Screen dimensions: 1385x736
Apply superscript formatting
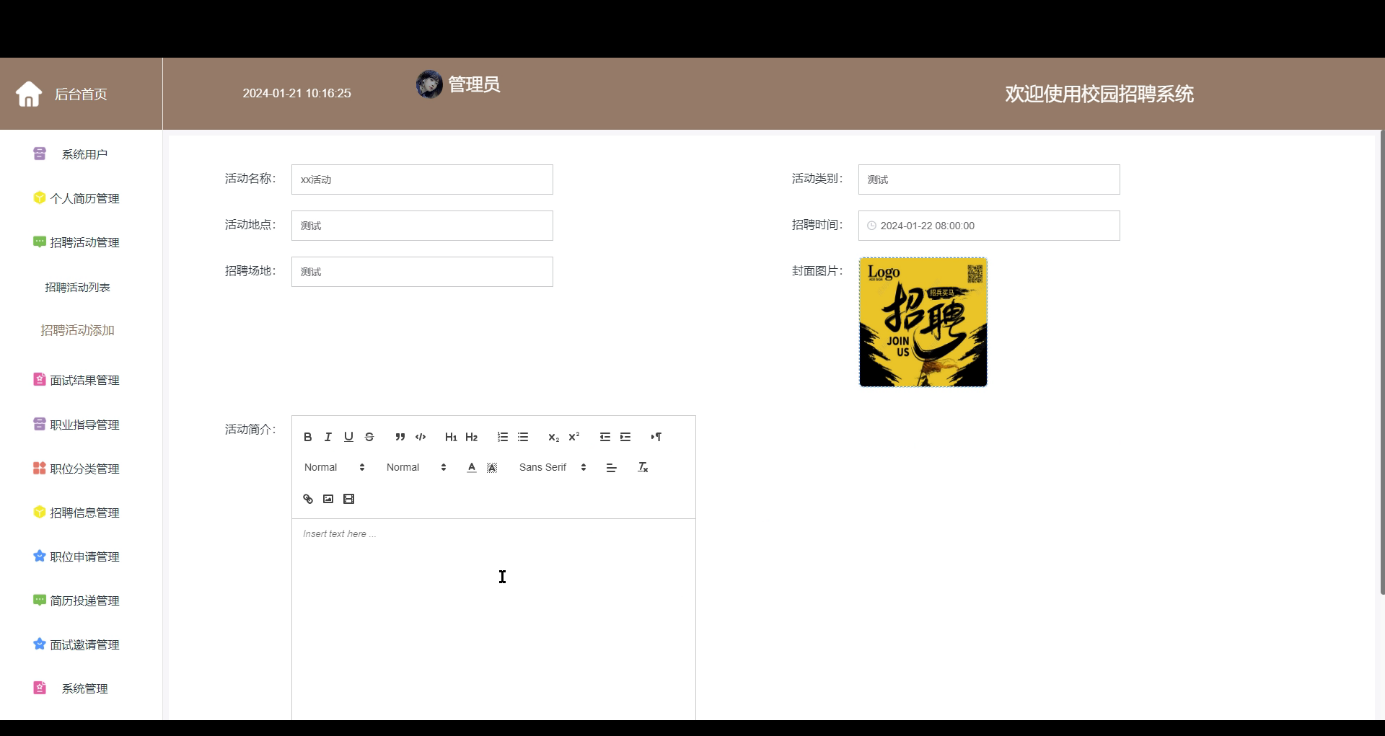pyautogui.click(x=574, y=437)
